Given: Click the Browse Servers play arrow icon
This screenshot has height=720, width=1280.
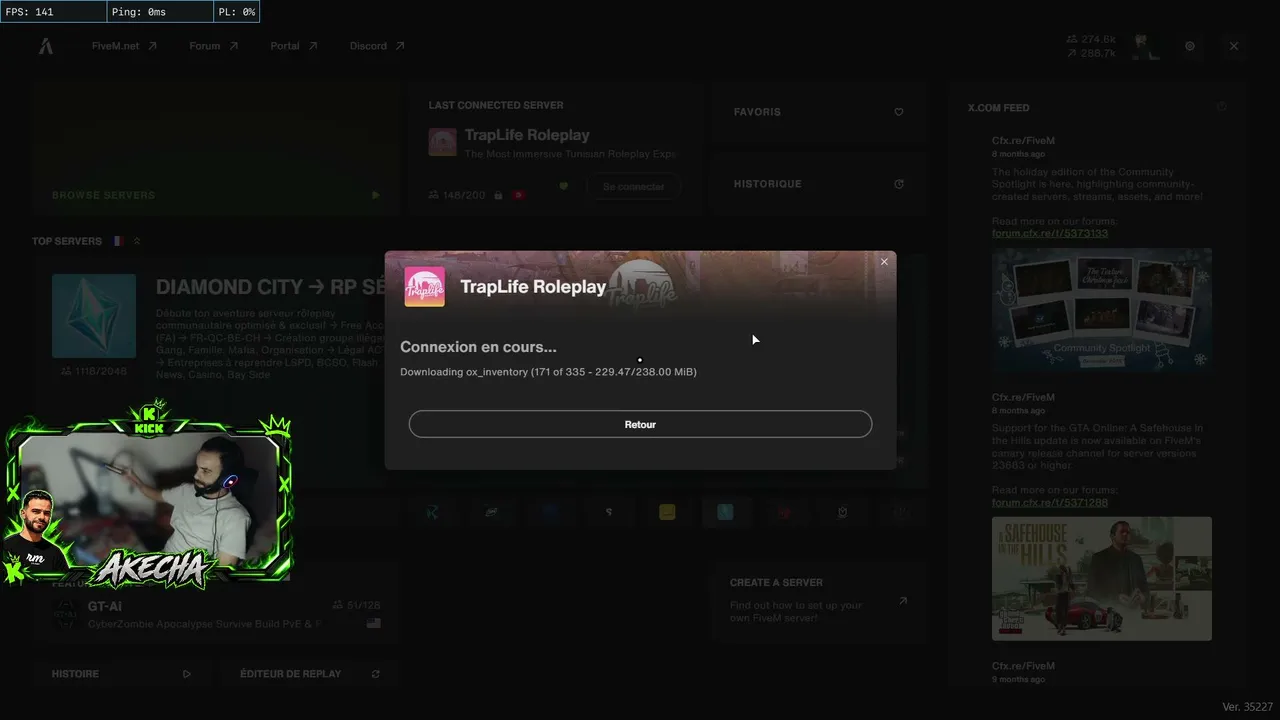Looking at the screenshot, I should click(376, 195).
